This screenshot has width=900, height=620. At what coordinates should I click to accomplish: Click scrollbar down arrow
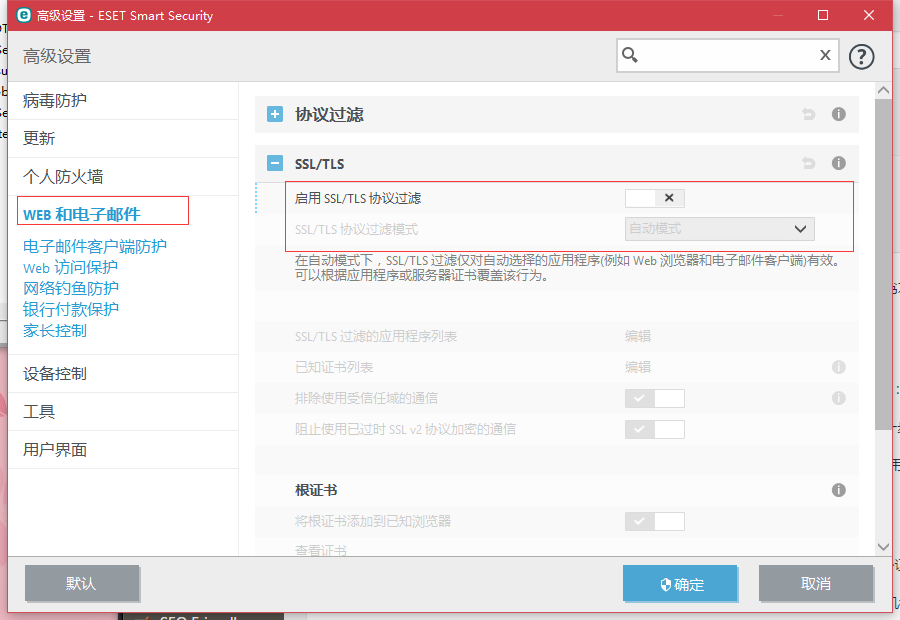883,547
